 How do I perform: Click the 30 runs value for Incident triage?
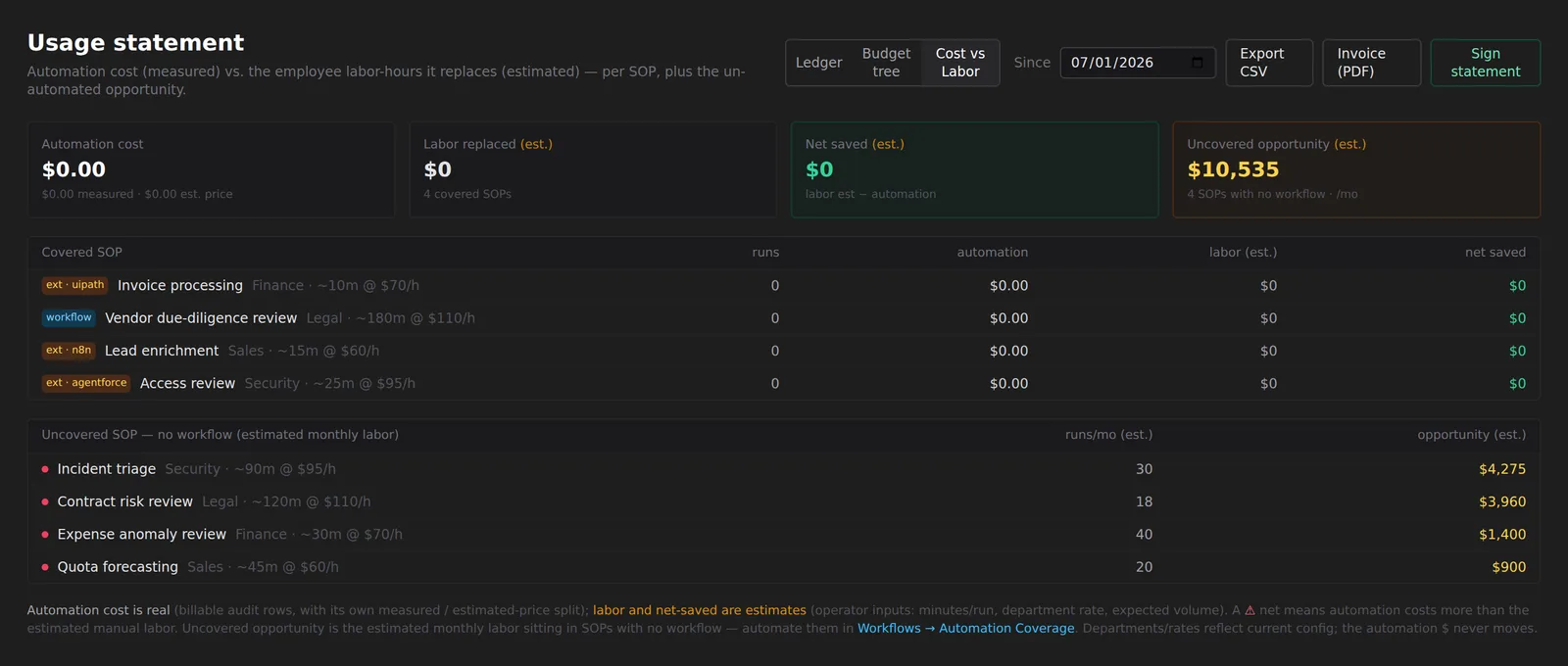coord(1144,469)
